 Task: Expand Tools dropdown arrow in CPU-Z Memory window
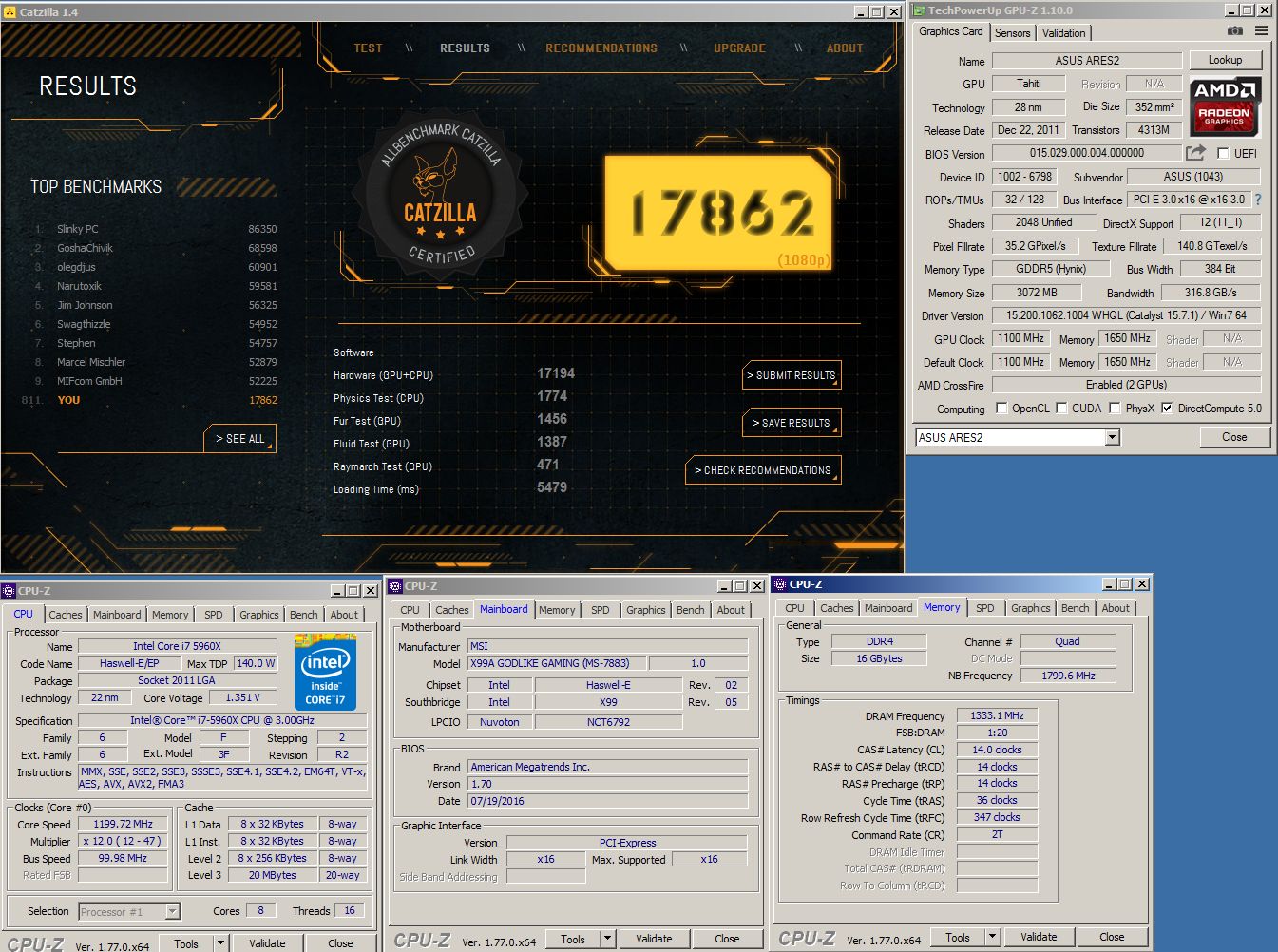coord(992,937)
